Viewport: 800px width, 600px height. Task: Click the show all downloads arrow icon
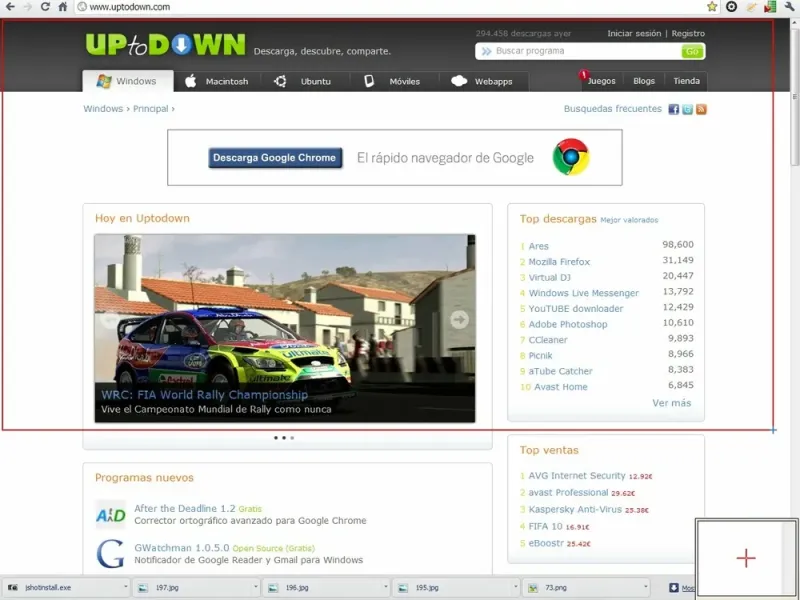pos(673,588)
